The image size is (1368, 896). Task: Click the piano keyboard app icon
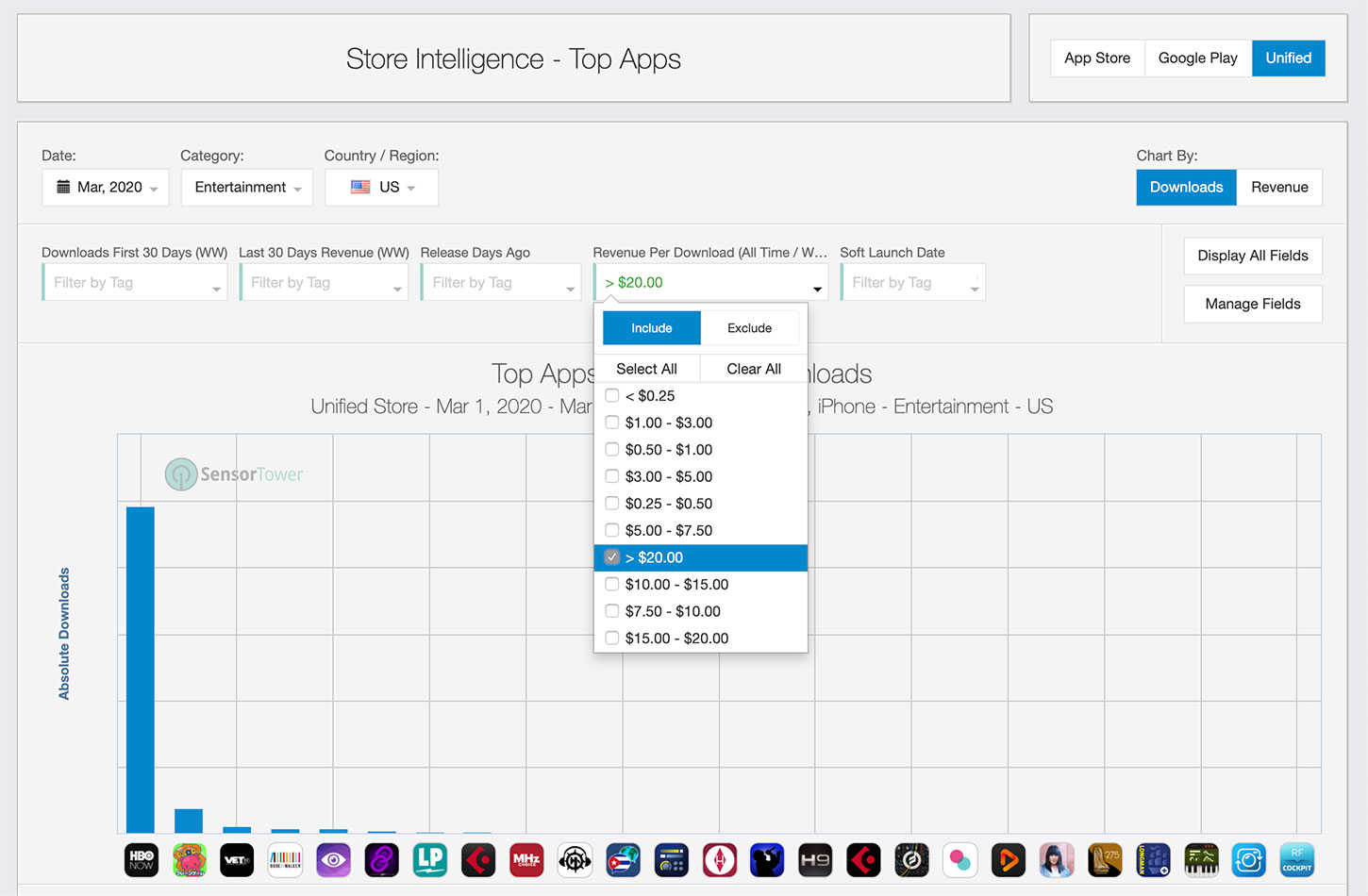(1201, 860)
